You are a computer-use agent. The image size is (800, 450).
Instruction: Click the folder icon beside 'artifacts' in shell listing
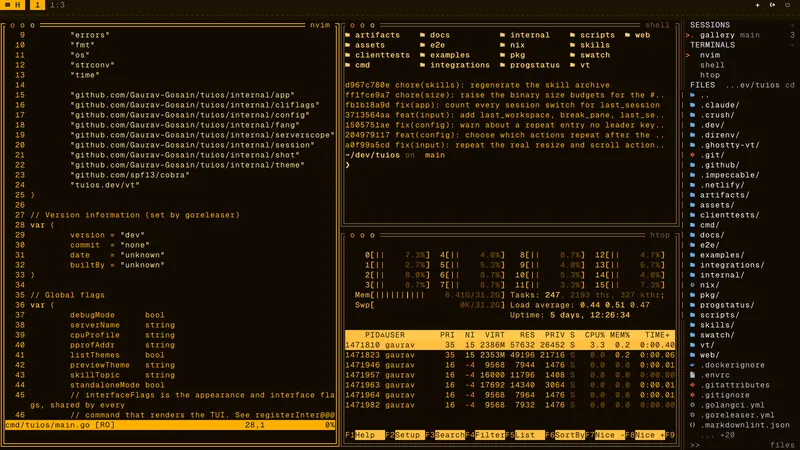[x=348, y=35]
